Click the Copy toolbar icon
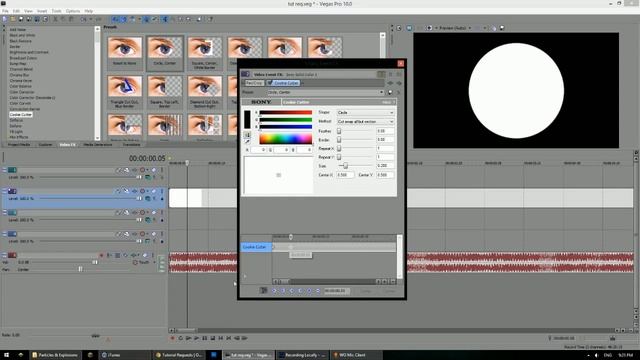Viewport: 640px width, 360px height. (63, 19)
